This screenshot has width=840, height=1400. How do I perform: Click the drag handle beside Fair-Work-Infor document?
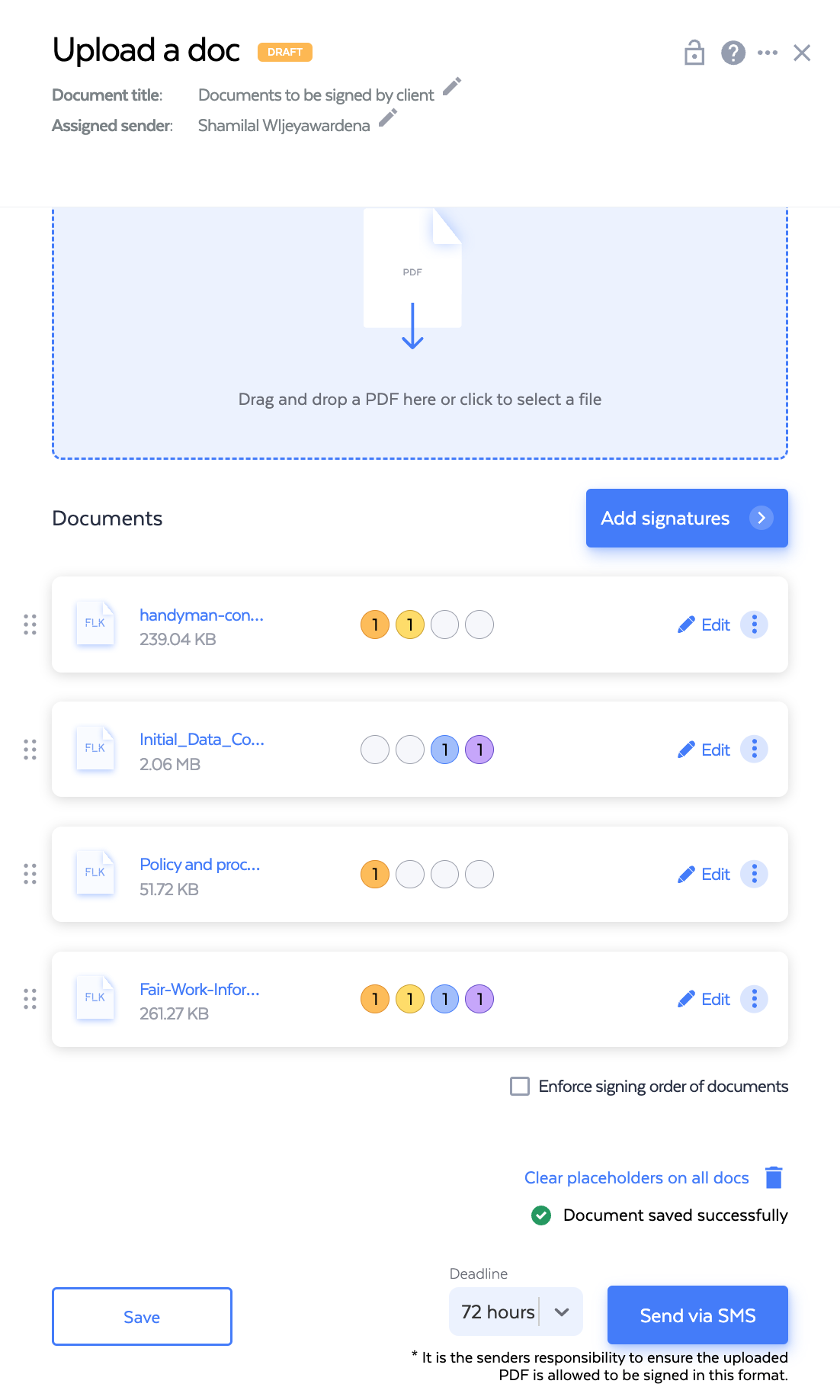click(x=30, y=999)
